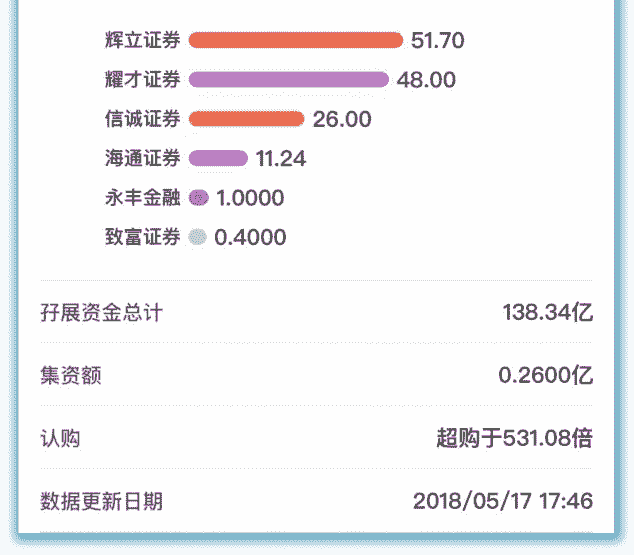Select the 信诚证券 label
This screenshot has height=555, width=634.
point(142,119)
